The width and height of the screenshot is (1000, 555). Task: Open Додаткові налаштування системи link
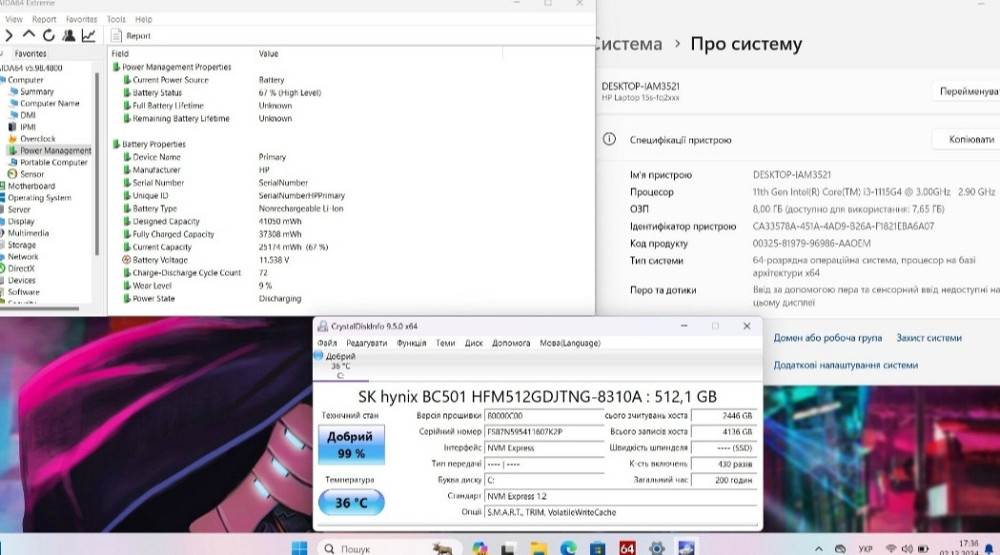coord(846,366)
